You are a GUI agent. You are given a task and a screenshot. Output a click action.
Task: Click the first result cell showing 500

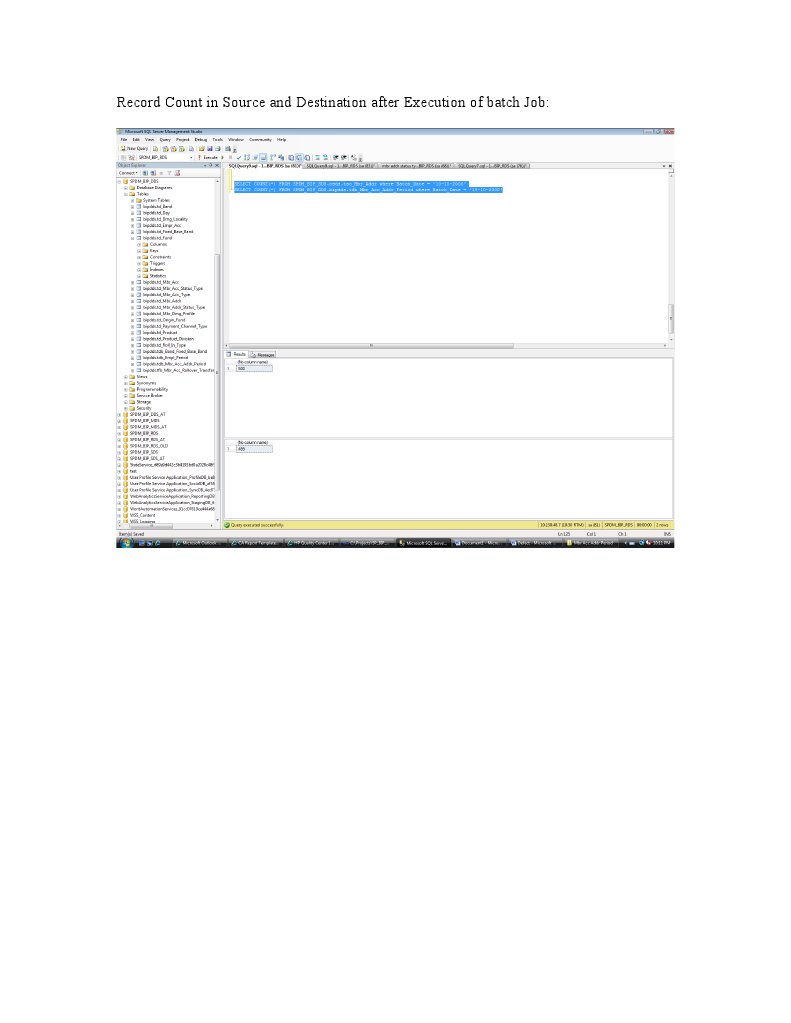254,369
